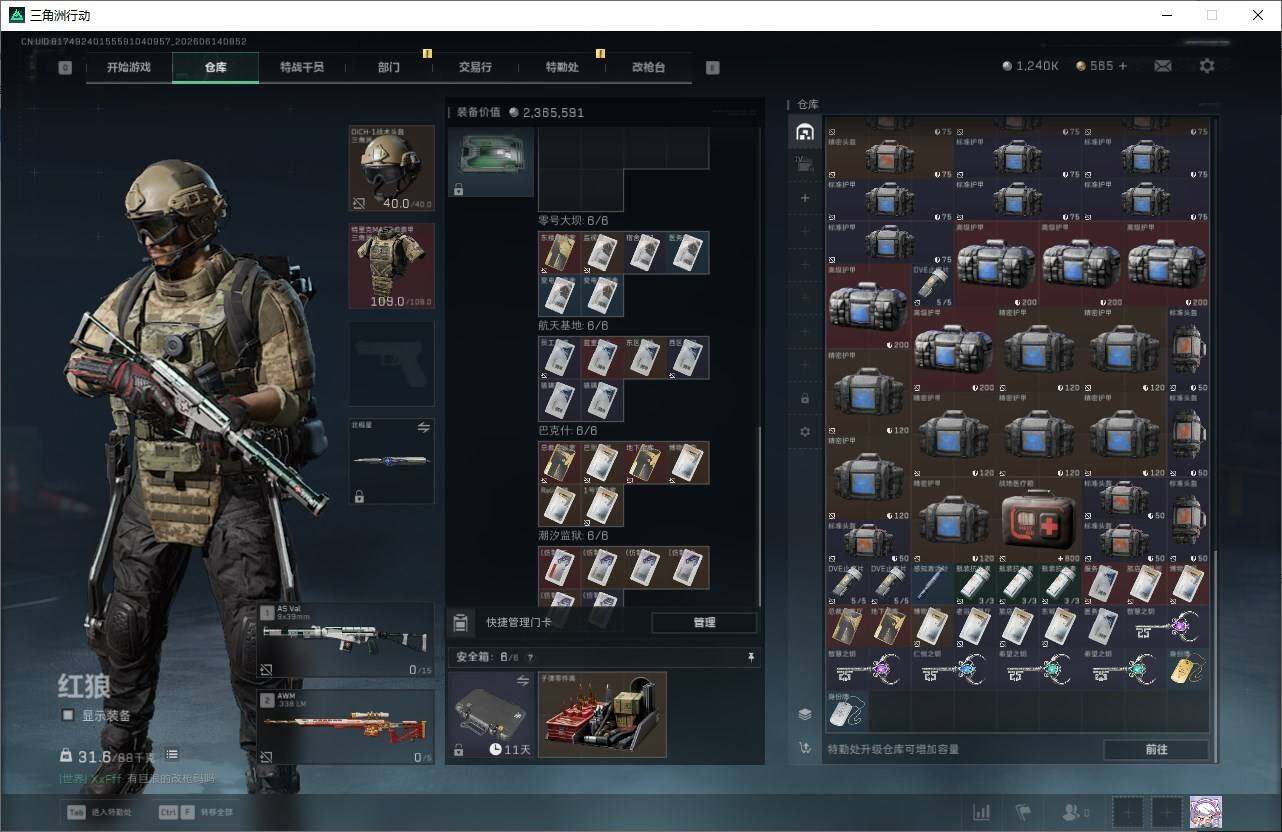Click the 零号大坝: 6/6 keycard heading

point(573,220)
